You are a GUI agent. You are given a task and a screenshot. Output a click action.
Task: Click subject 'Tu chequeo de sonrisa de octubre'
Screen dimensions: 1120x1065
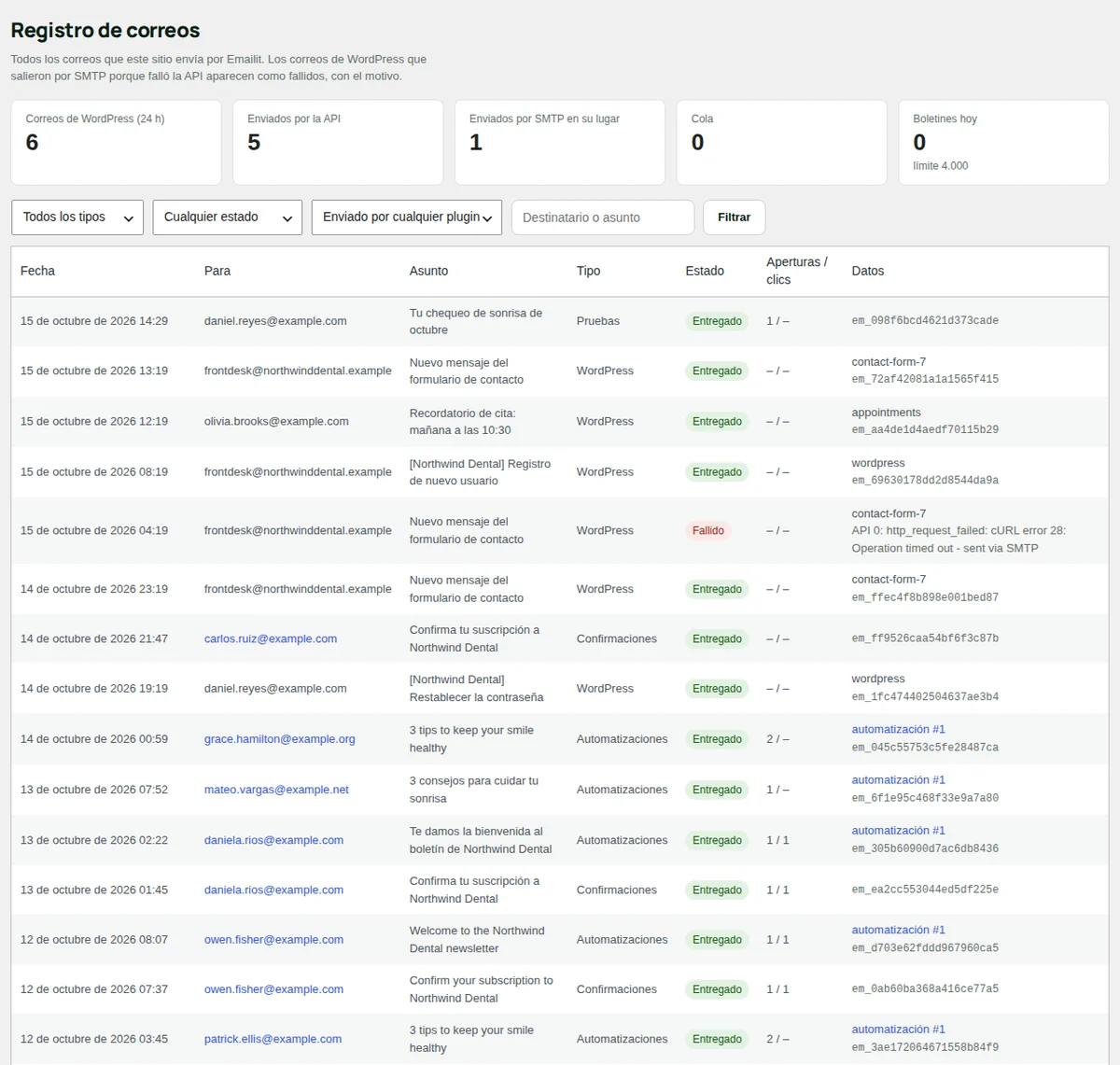[x=476, y=321]
